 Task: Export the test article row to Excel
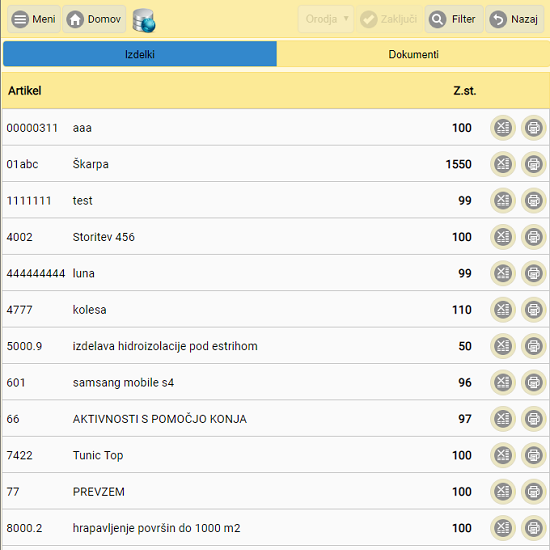click(503, 201)
